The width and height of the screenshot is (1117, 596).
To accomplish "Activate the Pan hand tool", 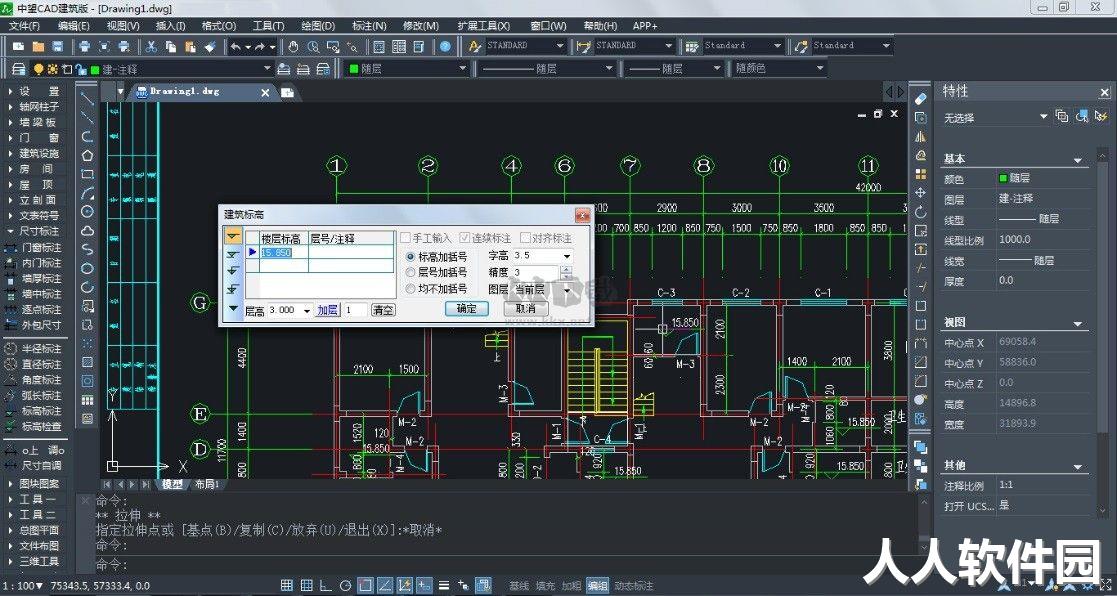I will (x=293, y=46).
